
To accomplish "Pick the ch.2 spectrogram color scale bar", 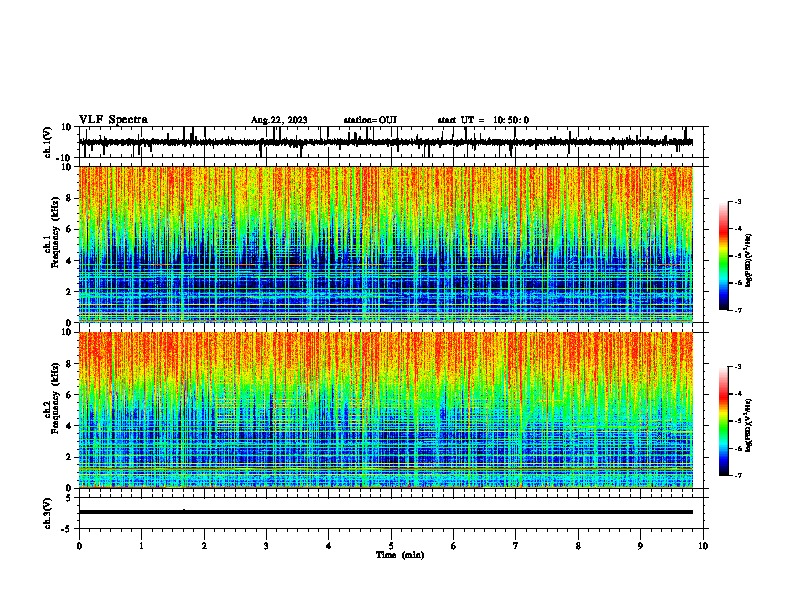I will pyautogui.click(x=723, y=421).
